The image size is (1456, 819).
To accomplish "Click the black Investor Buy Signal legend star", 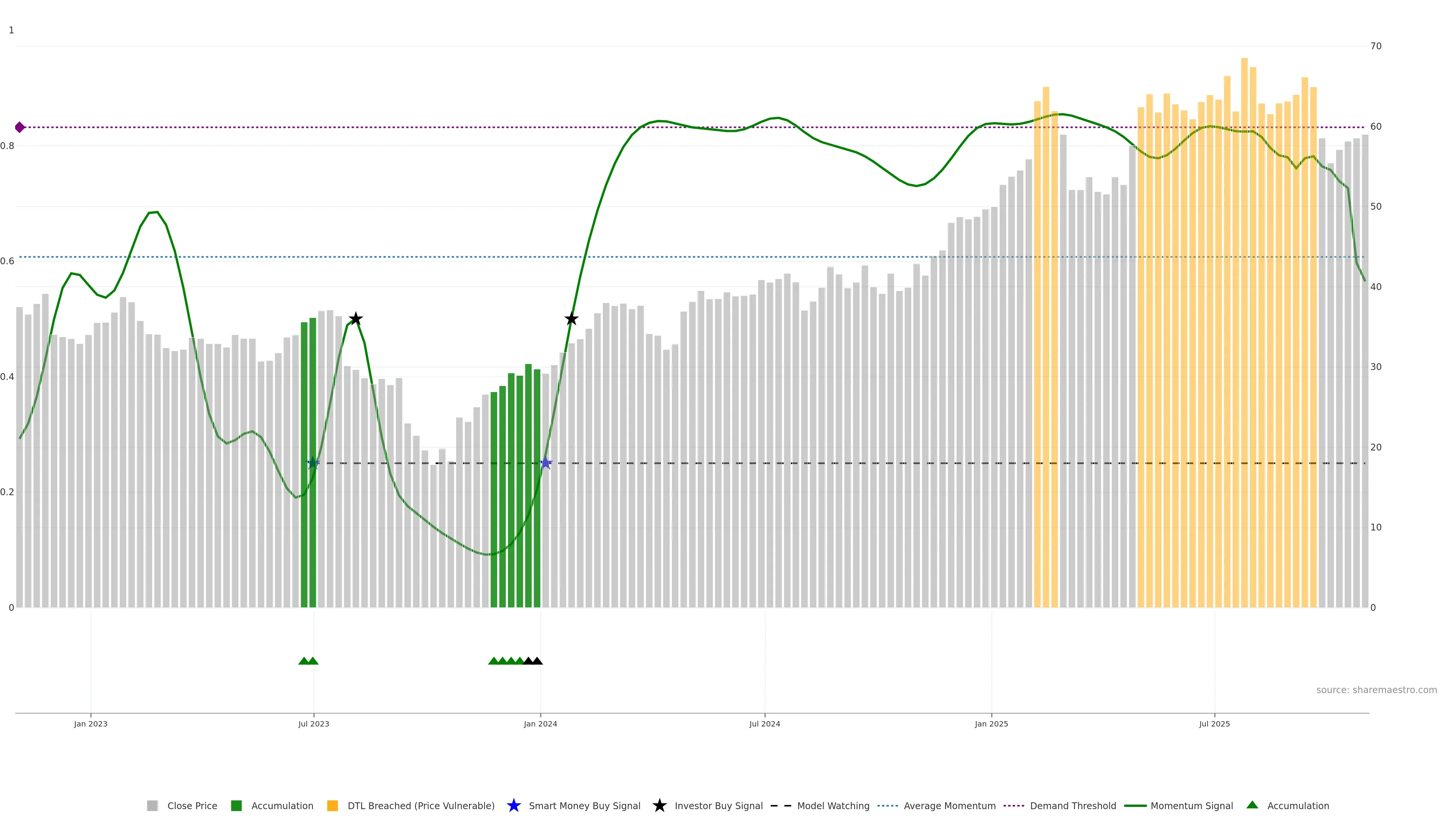I will coord(659,805).
